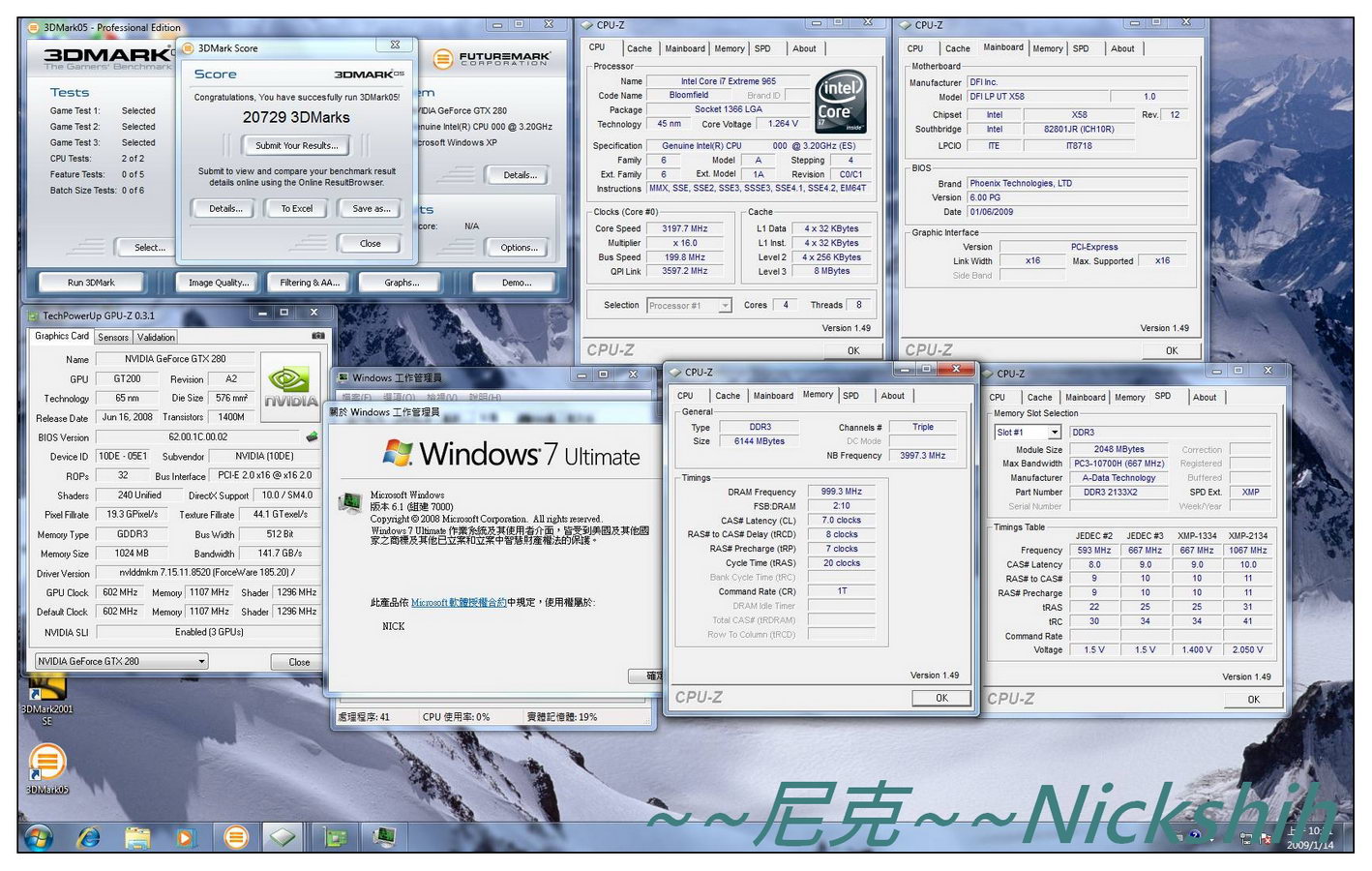Viewport: 1372px width, 871px height.
Task: Click Options in the 3DMark05 window
Action: point(520,248)
